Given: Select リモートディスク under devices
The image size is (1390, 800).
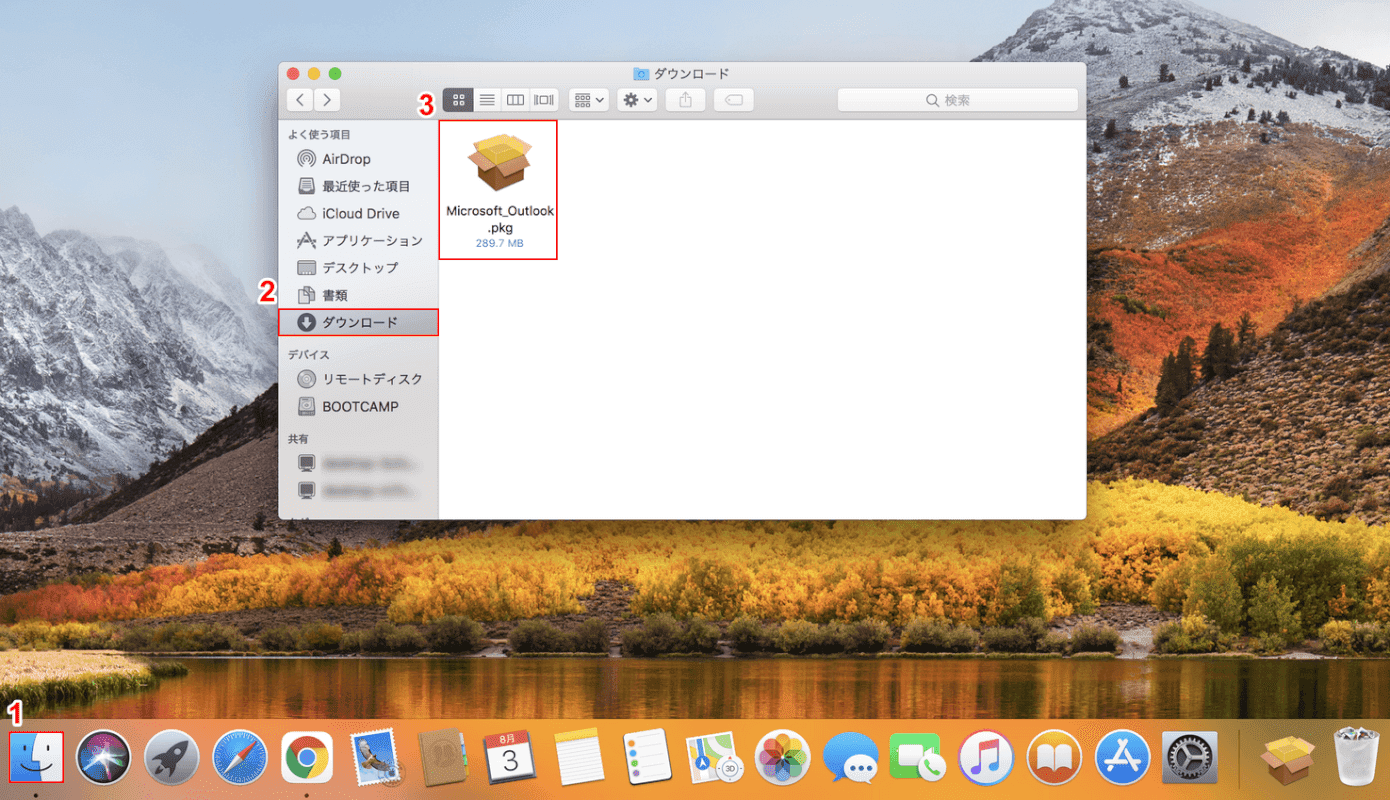Looking at the screenshot, I should pyautogui.click(x=358, y=379).
